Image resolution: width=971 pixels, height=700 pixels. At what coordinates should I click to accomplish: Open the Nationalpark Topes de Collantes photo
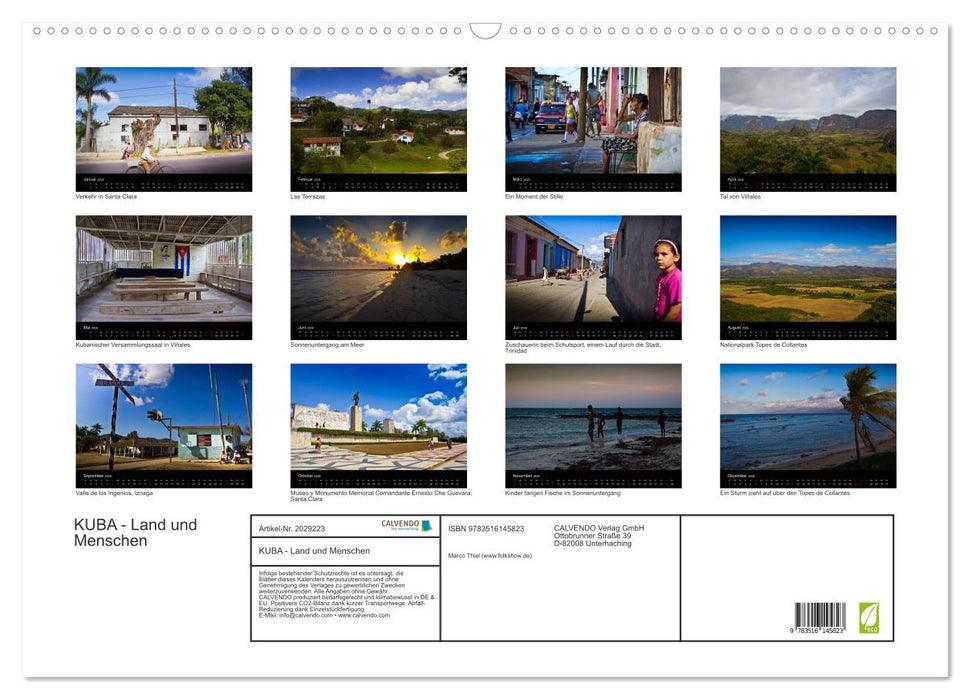point(808,270)
